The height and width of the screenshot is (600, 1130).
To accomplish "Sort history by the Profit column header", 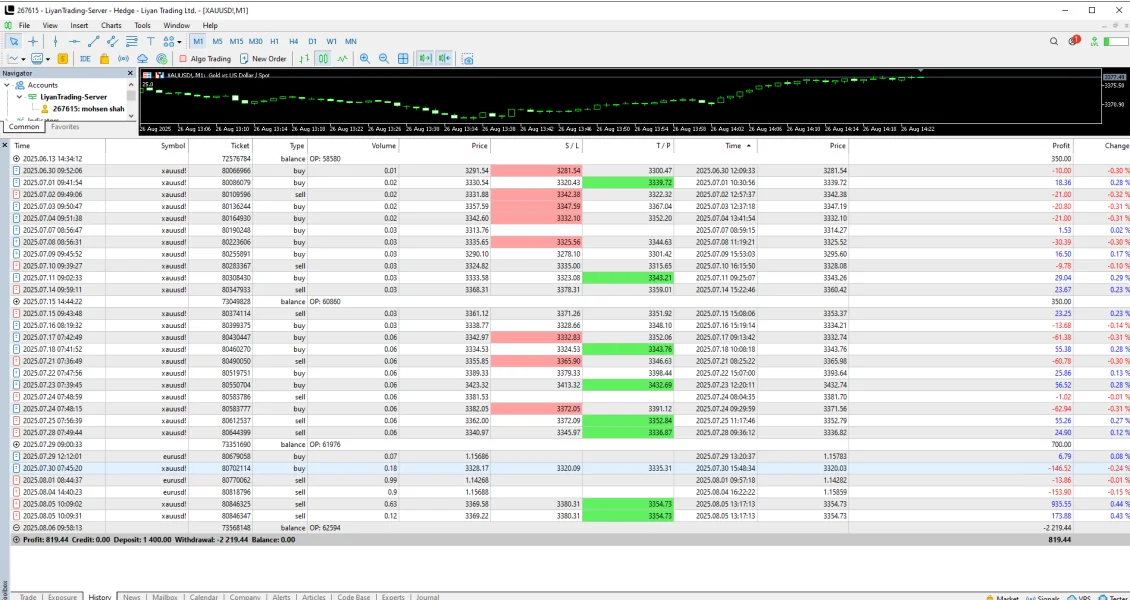I will coord(1060,145).
